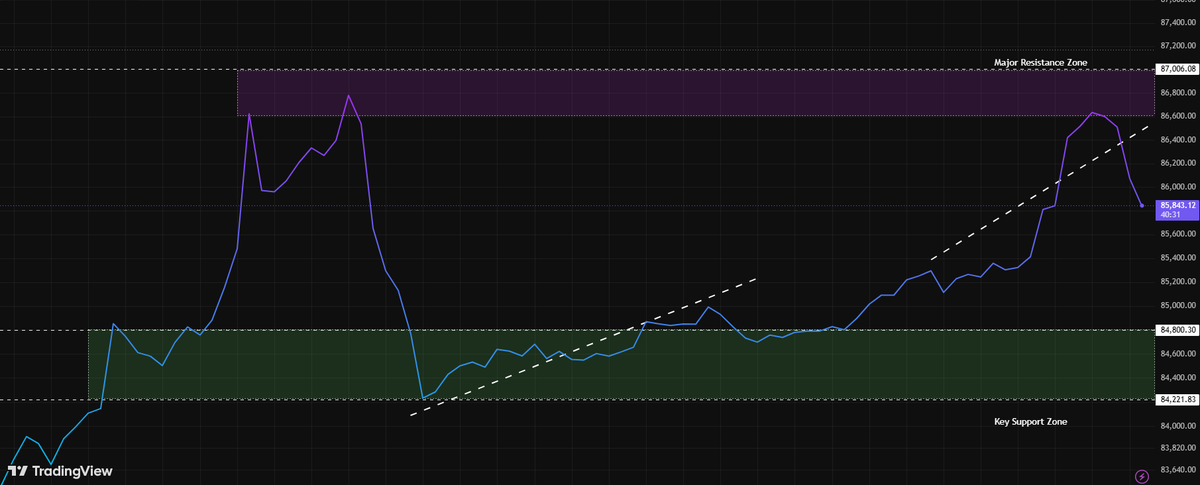This screenshot has width=1200, height=485.
Task: Select the Key Support Zone label
Action: click(x=1030, y=422)
